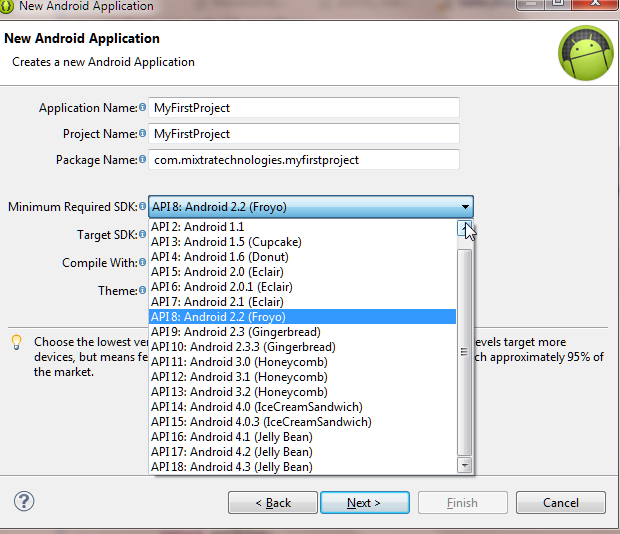Image resolution: width=620 pixels, height=534 pixels.
Task: Click the SDK list scrollbar thumb
Action: pyautogui.click(x=464, y=352)
